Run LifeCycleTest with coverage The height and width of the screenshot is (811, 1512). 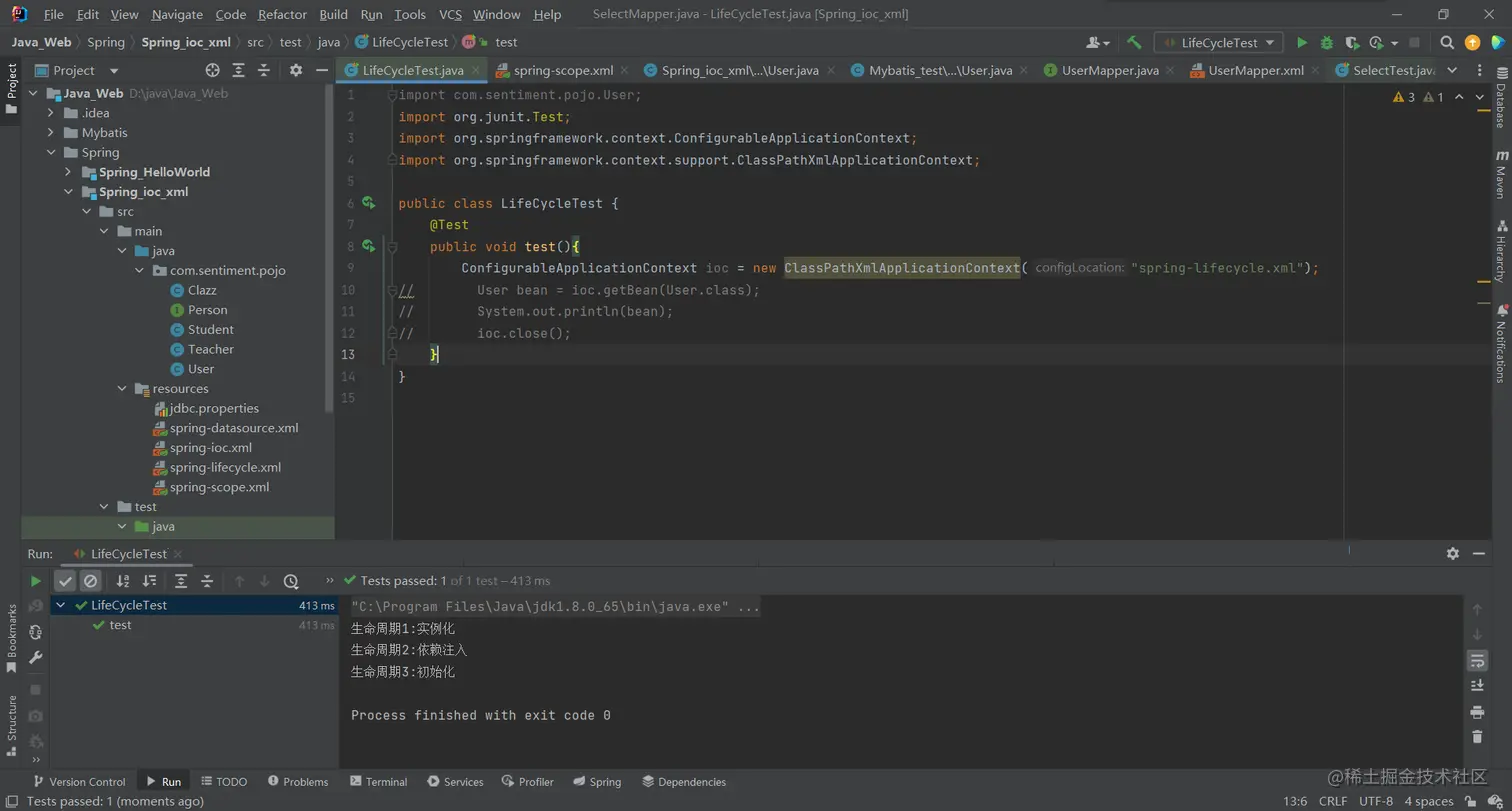point(1352,43)
